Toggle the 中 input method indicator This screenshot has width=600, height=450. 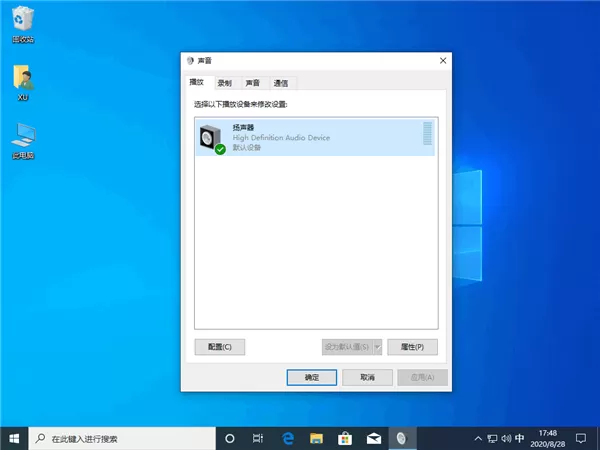coord(520,438)
